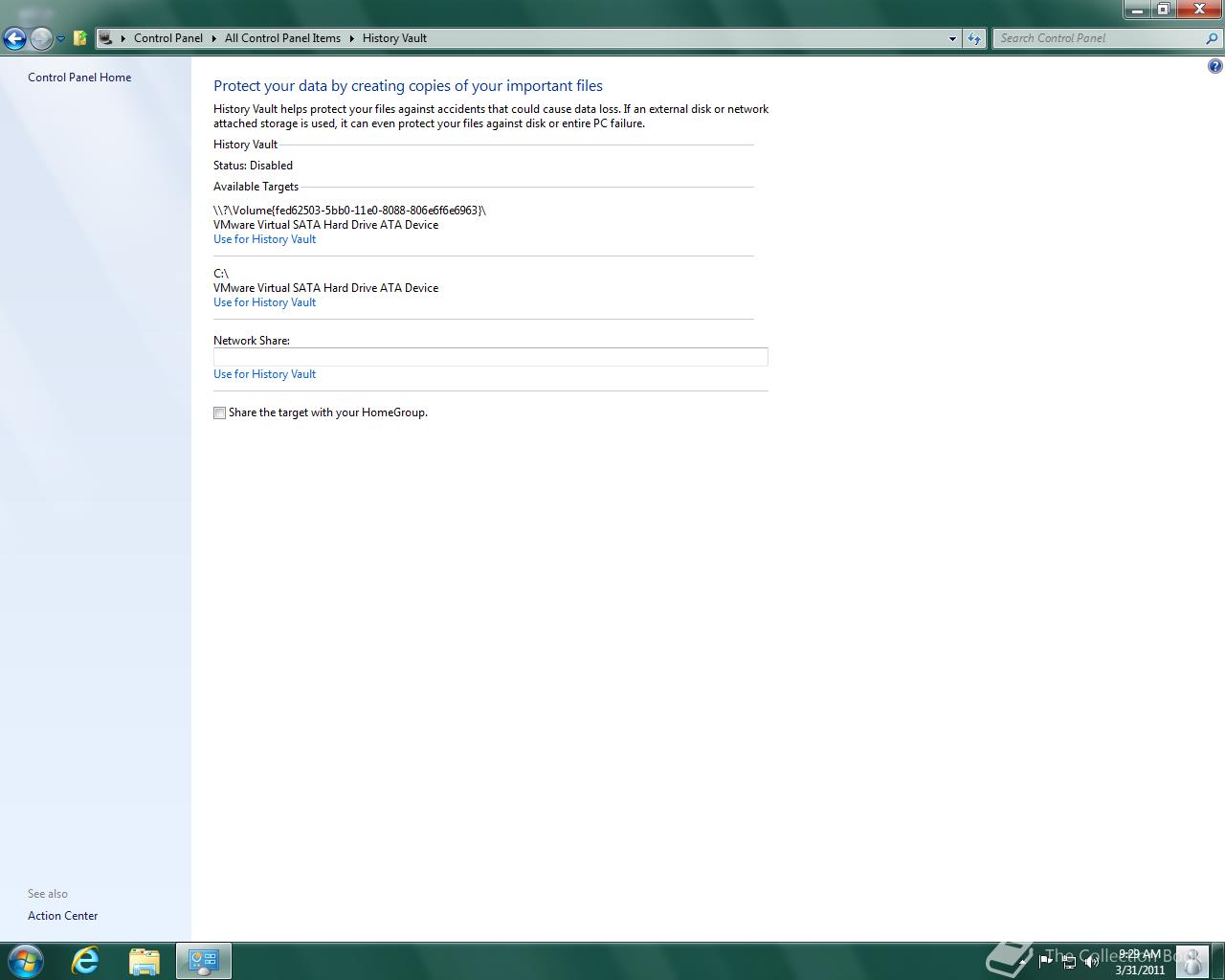Open the Action Center flag tray icon
The height and width of the screenshot is (980, 1225).
1045,961
